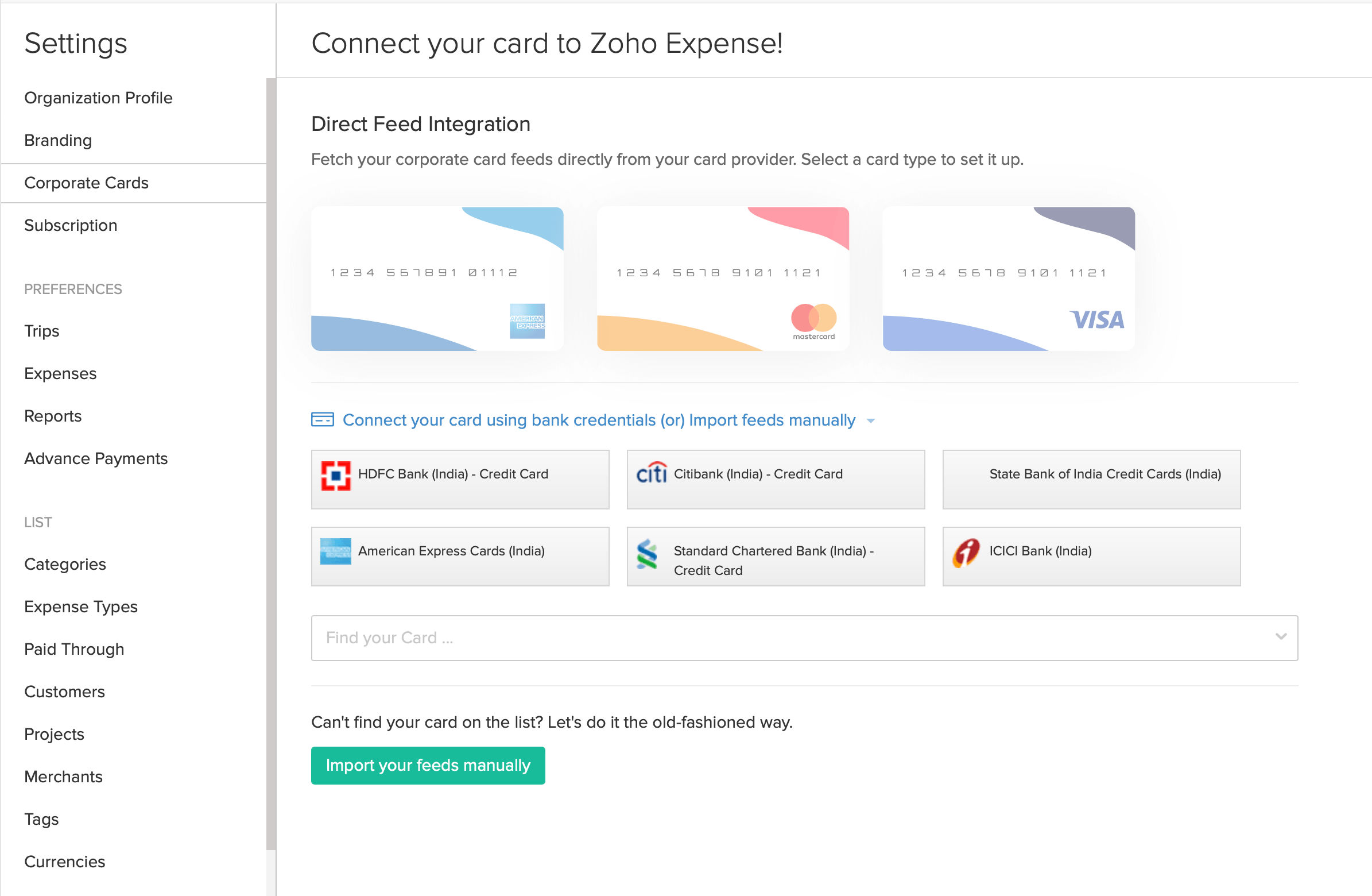This screenshot has height=896, width=1372.
Task: Click the card icon beside the bank credentials link
Action: coord(322,419)
